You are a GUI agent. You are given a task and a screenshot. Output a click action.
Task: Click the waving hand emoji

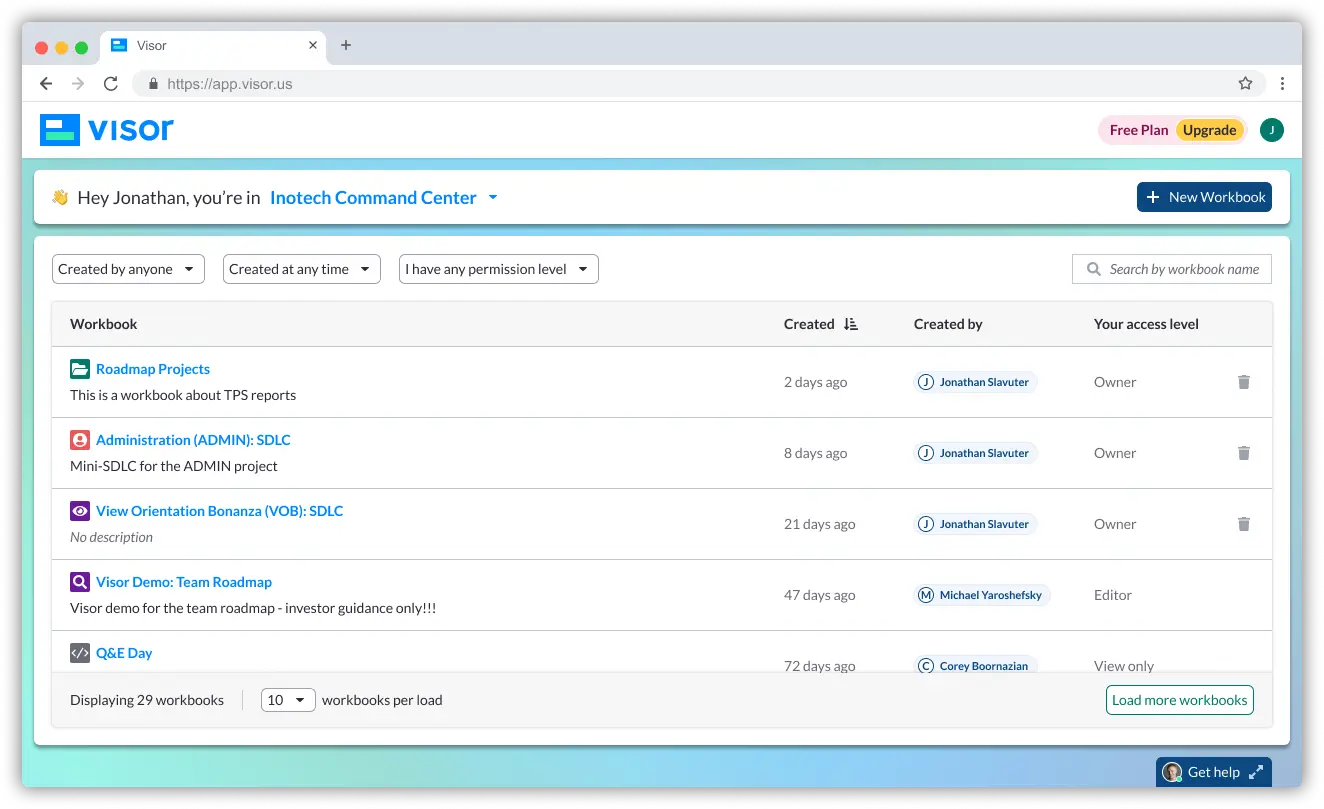(60, 197)
